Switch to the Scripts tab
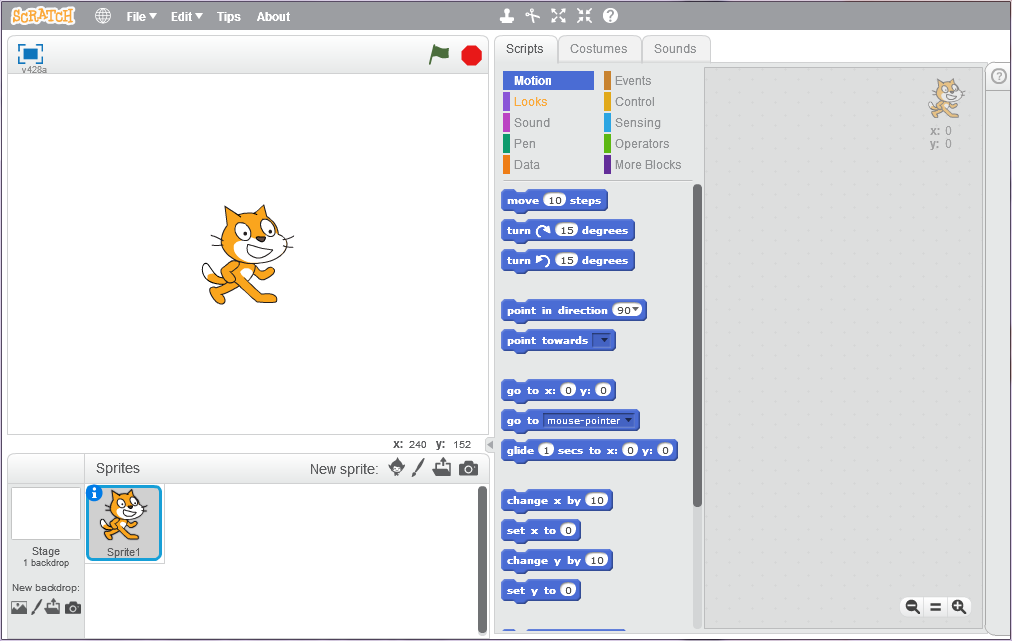Viewport: 1012px width, 641px height. (525, 49)
